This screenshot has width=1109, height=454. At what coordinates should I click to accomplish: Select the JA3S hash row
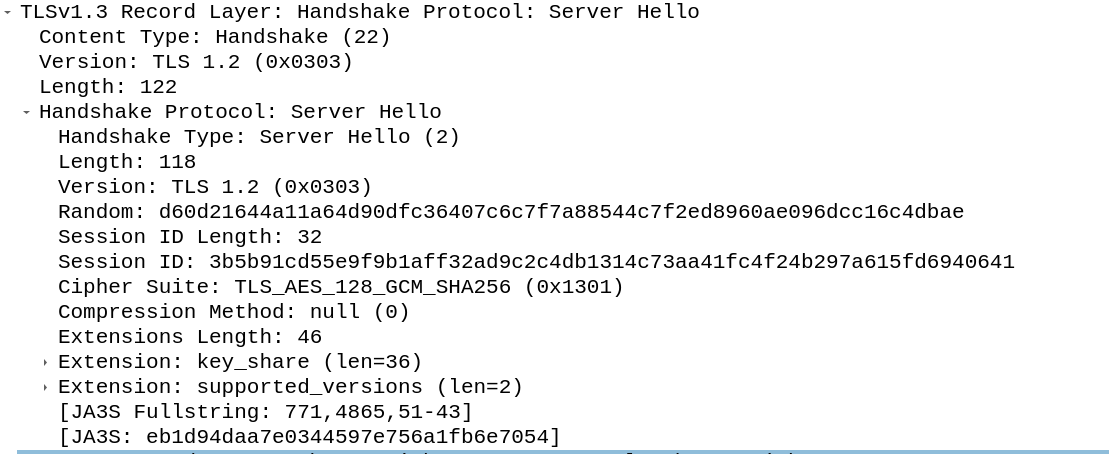tap(309, 437)
